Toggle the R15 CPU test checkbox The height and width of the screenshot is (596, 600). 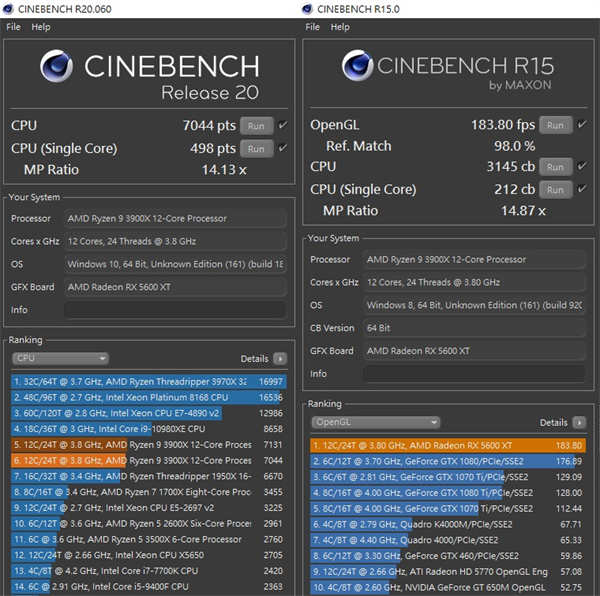tap(582, 166)
